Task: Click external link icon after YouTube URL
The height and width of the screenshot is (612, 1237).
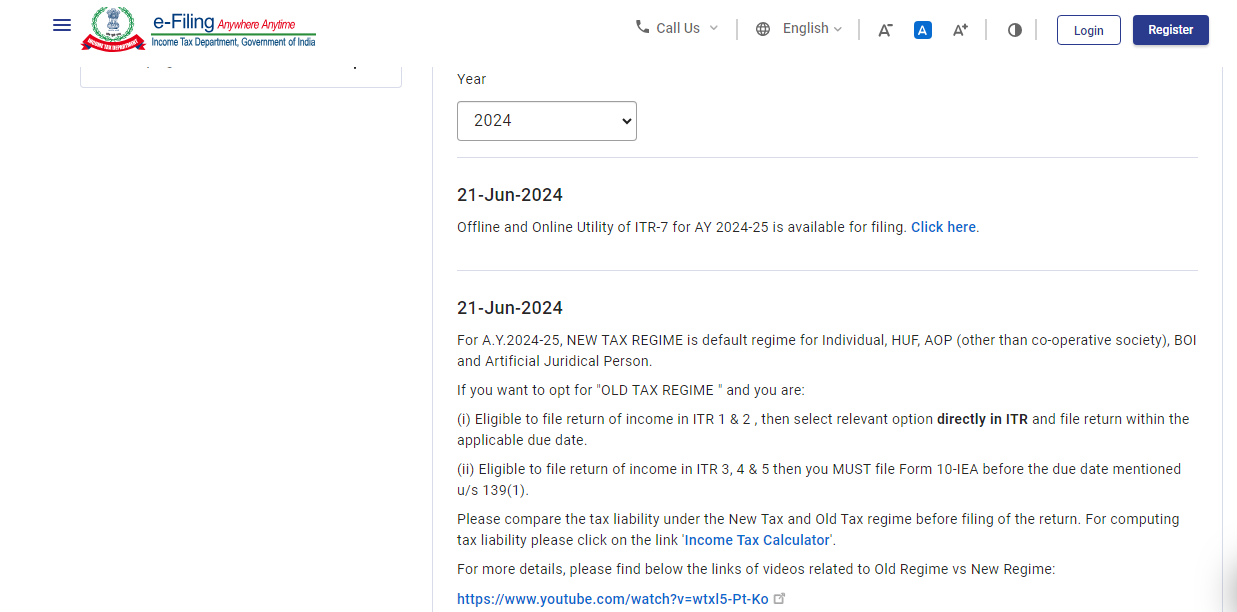Action: (780, 599)
